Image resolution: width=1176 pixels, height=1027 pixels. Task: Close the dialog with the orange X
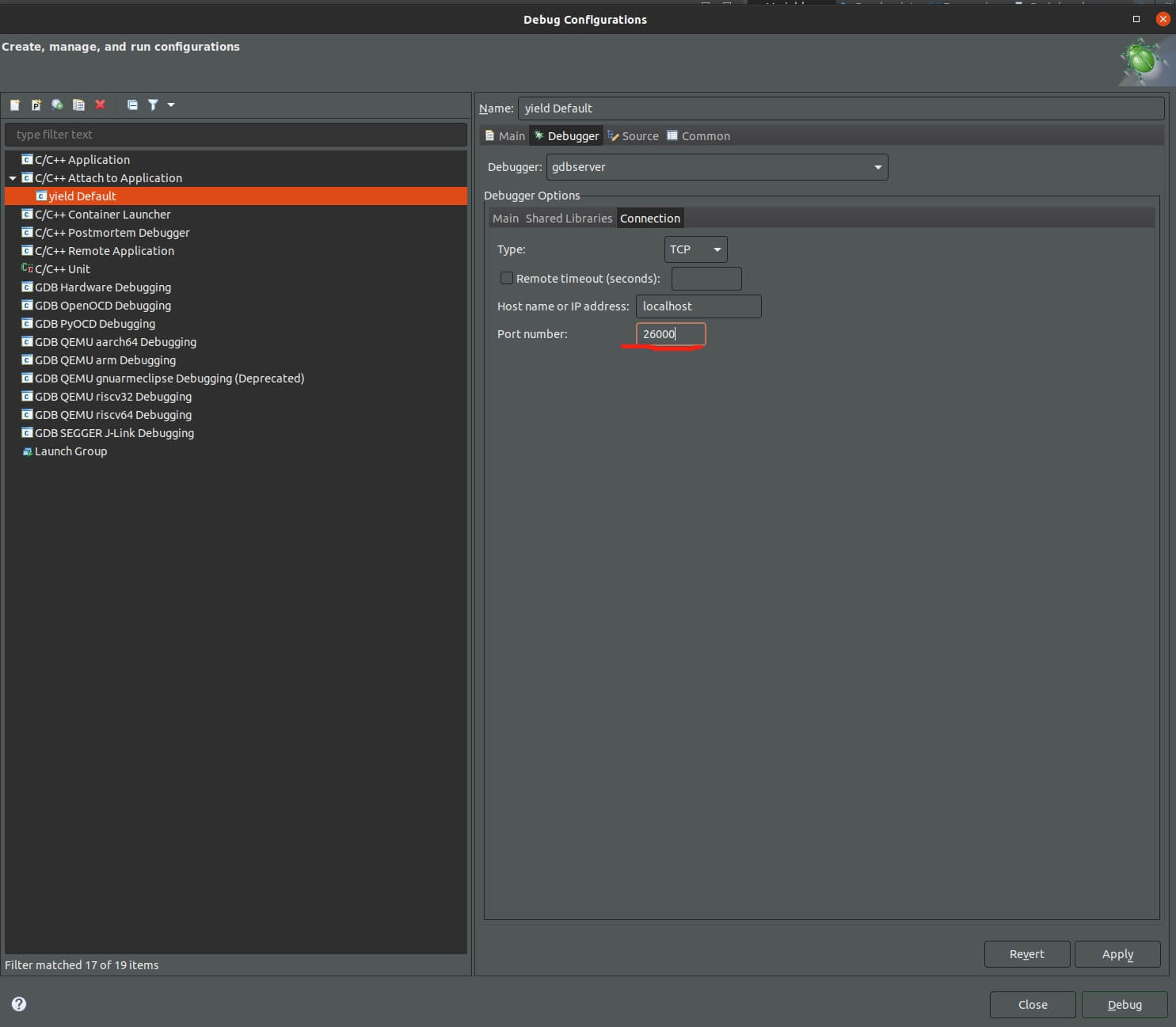[1163, 19]
